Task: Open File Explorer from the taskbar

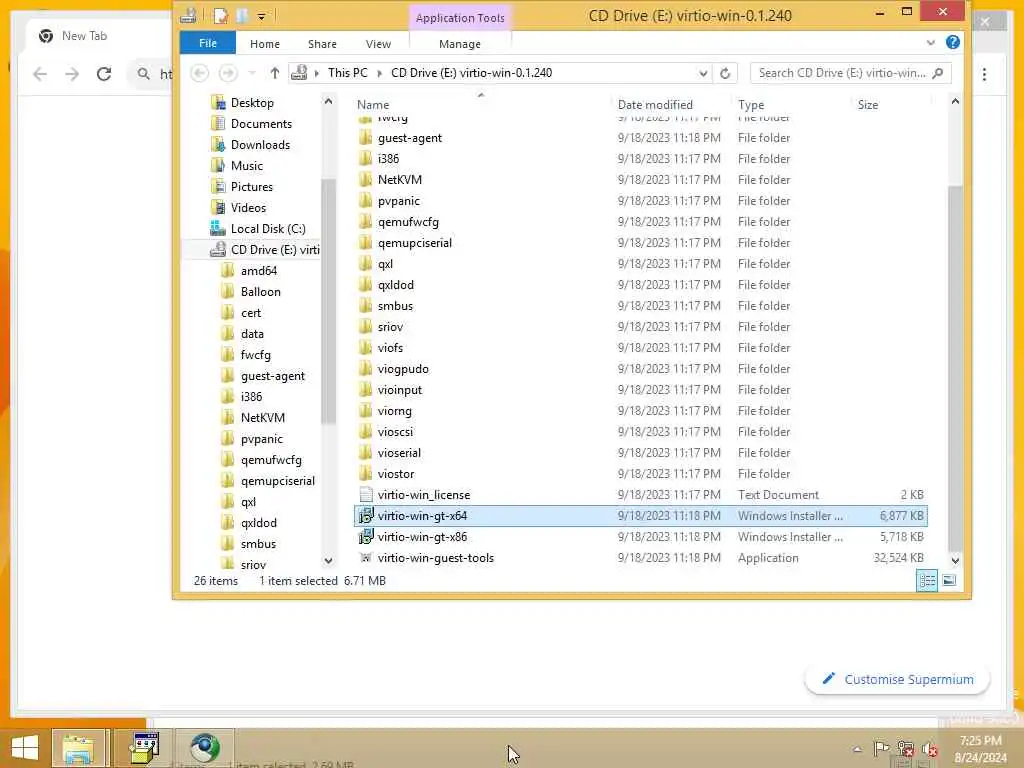Action: (x=78, y=748)
